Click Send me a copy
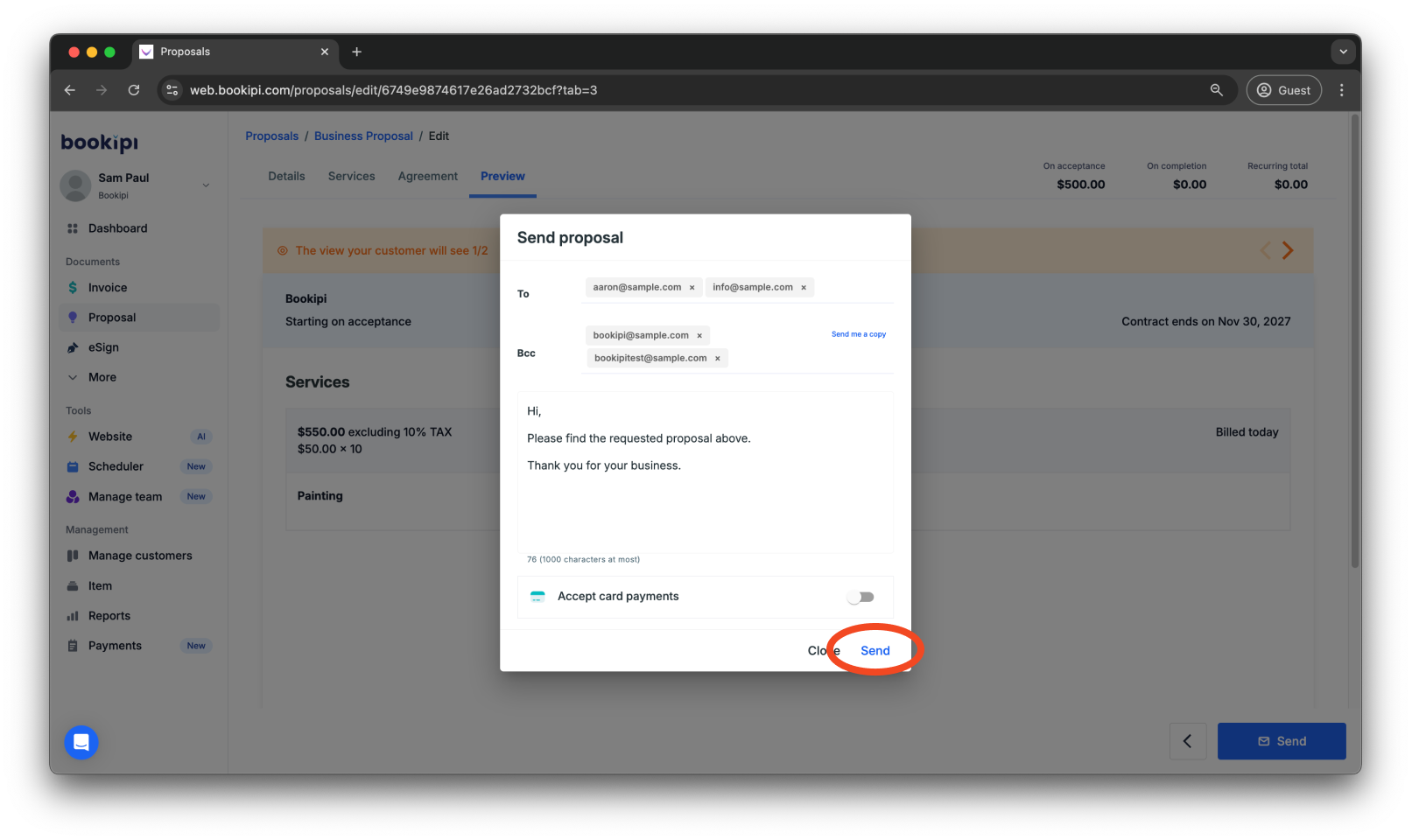 (x=859, y=333)
